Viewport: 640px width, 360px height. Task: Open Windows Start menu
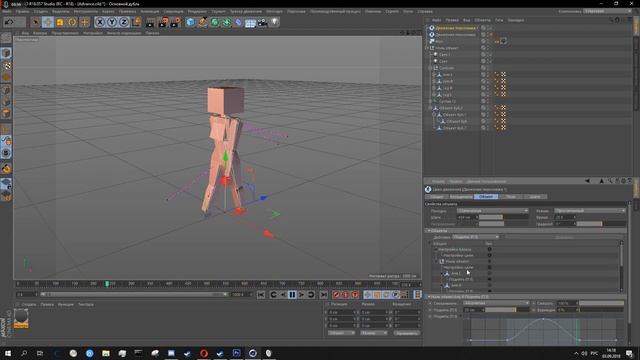(8, 353)
